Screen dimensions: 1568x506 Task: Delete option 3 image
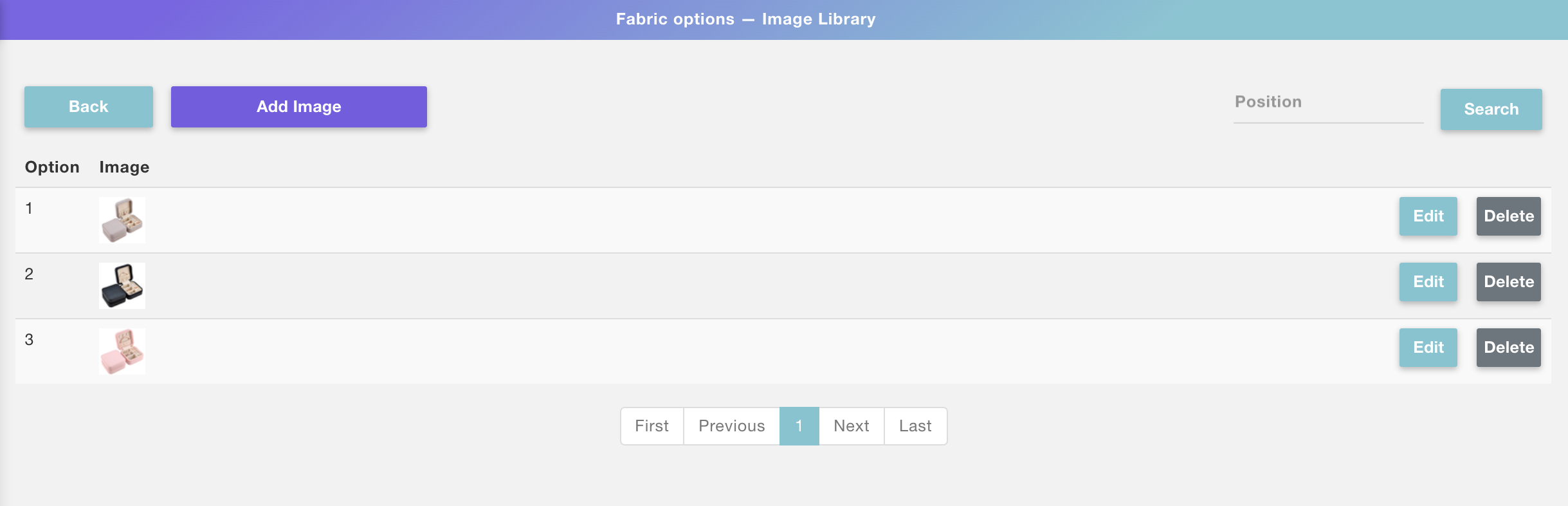1508,348
